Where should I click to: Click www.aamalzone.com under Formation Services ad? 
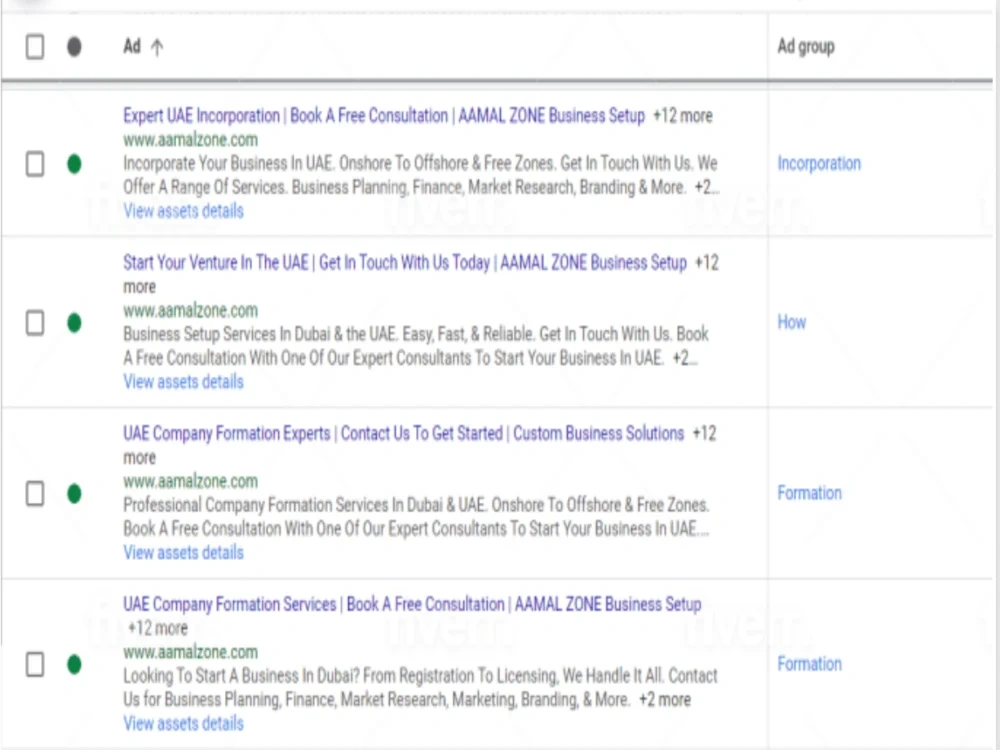(191, 652)
